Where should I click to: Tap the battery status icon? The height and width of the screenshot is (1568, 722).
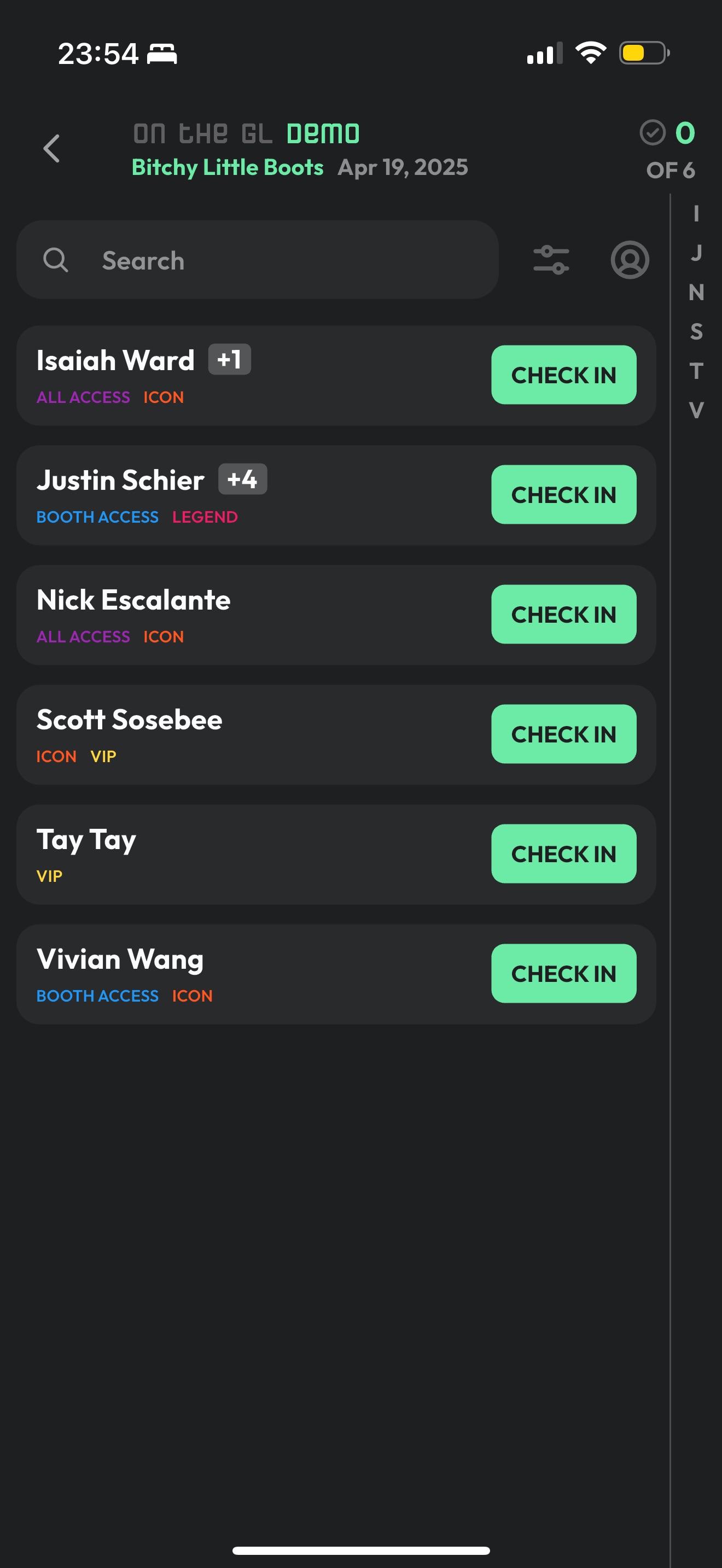(x=644, y=53)
